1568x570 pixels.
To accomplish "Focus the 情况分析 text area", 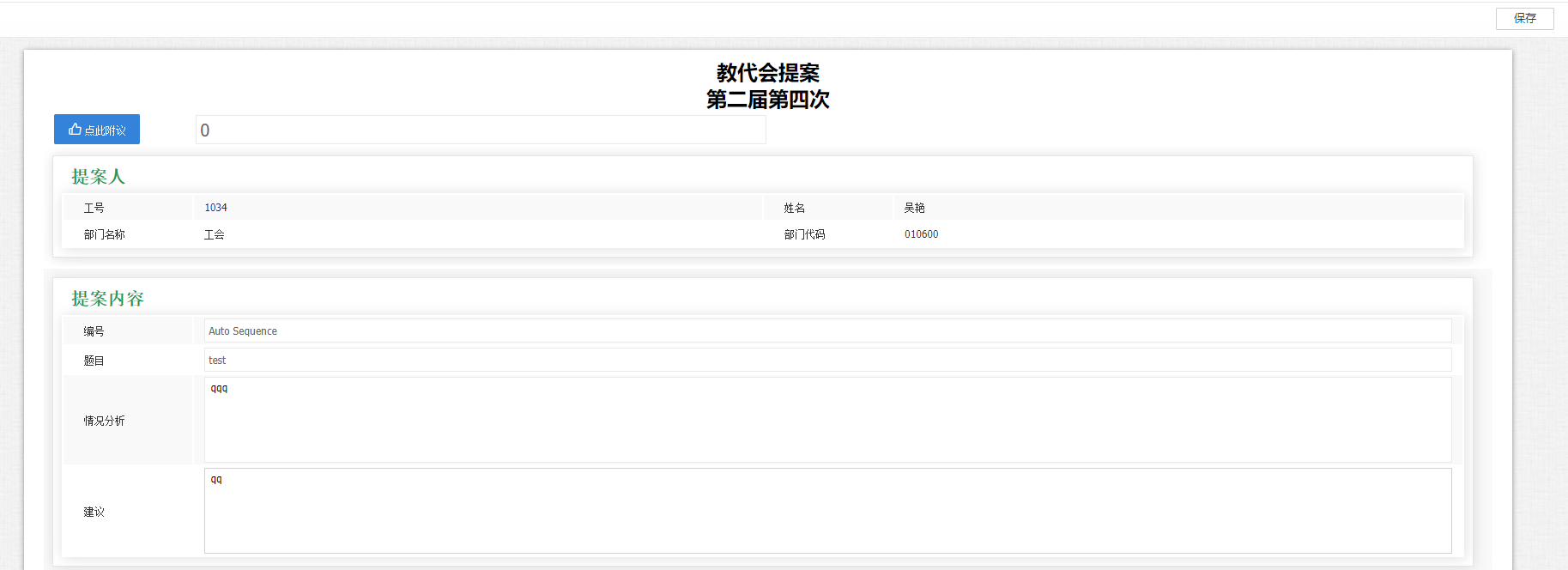I will [x=826, y=421].
